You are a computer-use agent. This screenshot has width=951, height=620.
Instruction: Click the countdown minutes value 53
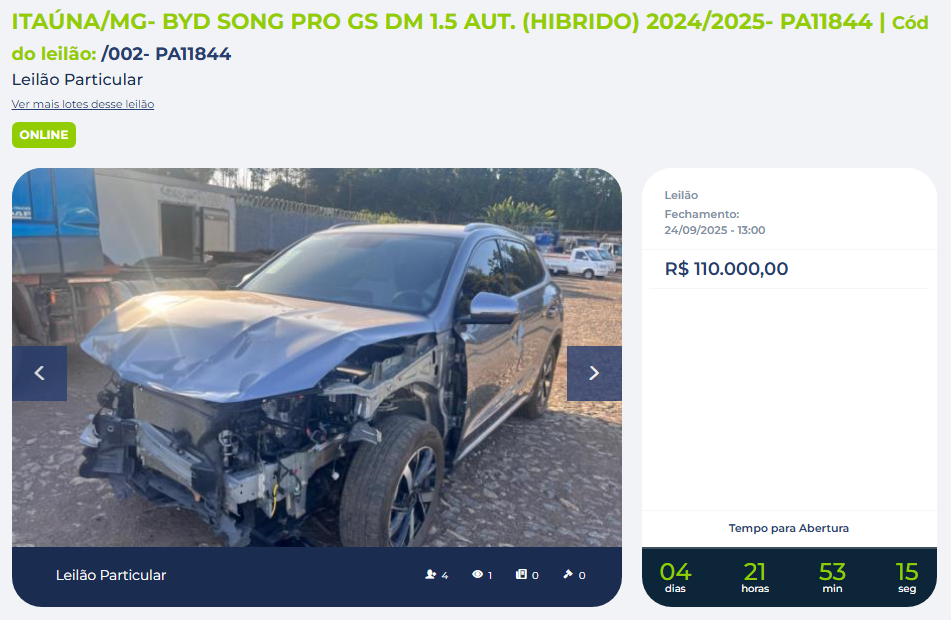[832, 571]
